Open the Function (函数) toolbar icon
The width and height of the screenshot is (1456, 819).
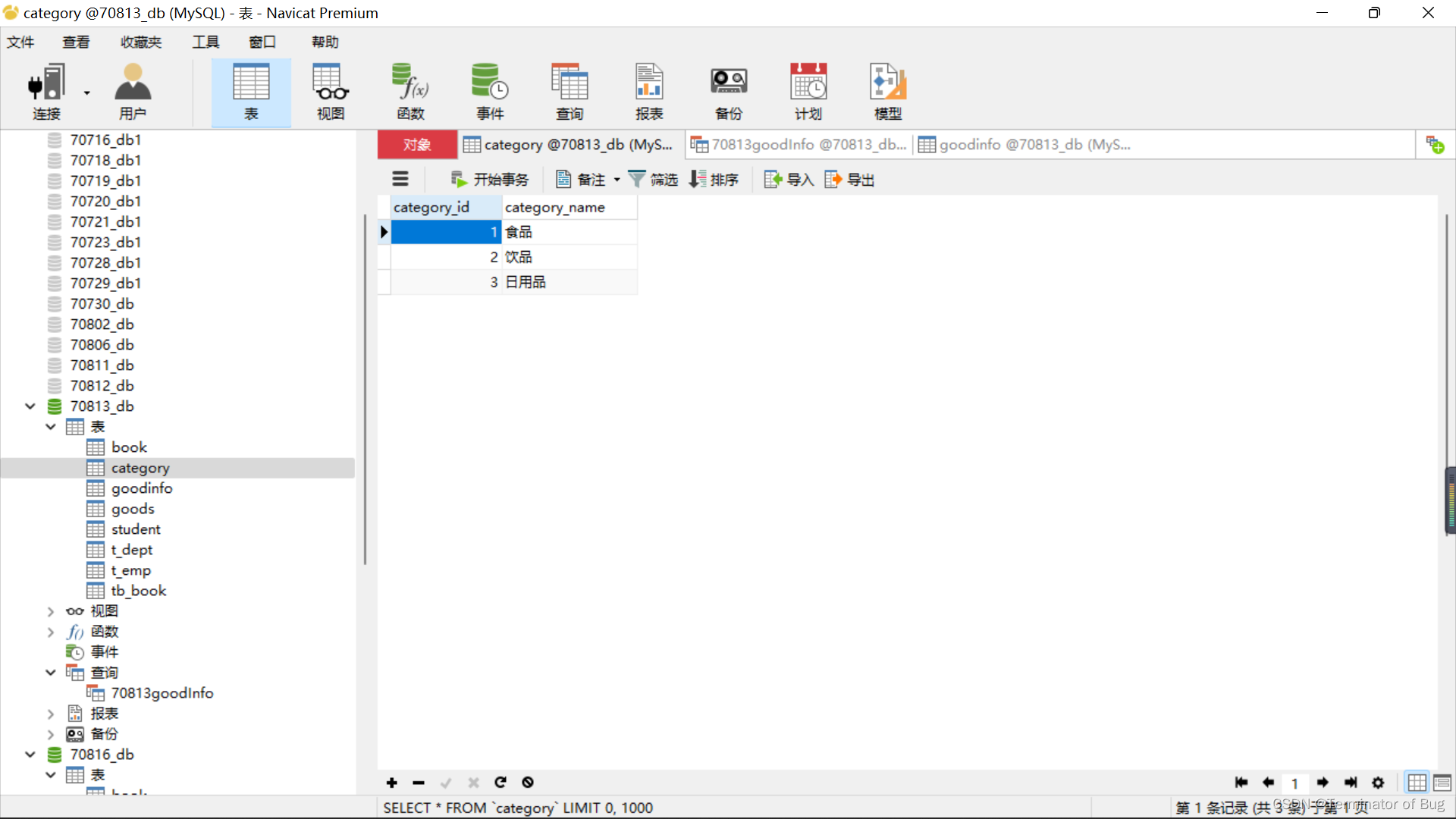point(410,92)
